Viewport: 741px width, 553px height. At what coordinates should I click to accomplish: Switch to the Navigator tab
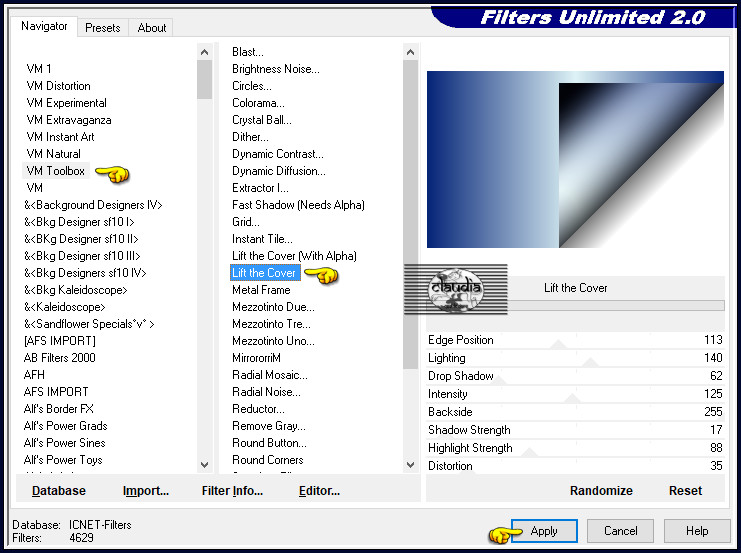tap(44, 26)
